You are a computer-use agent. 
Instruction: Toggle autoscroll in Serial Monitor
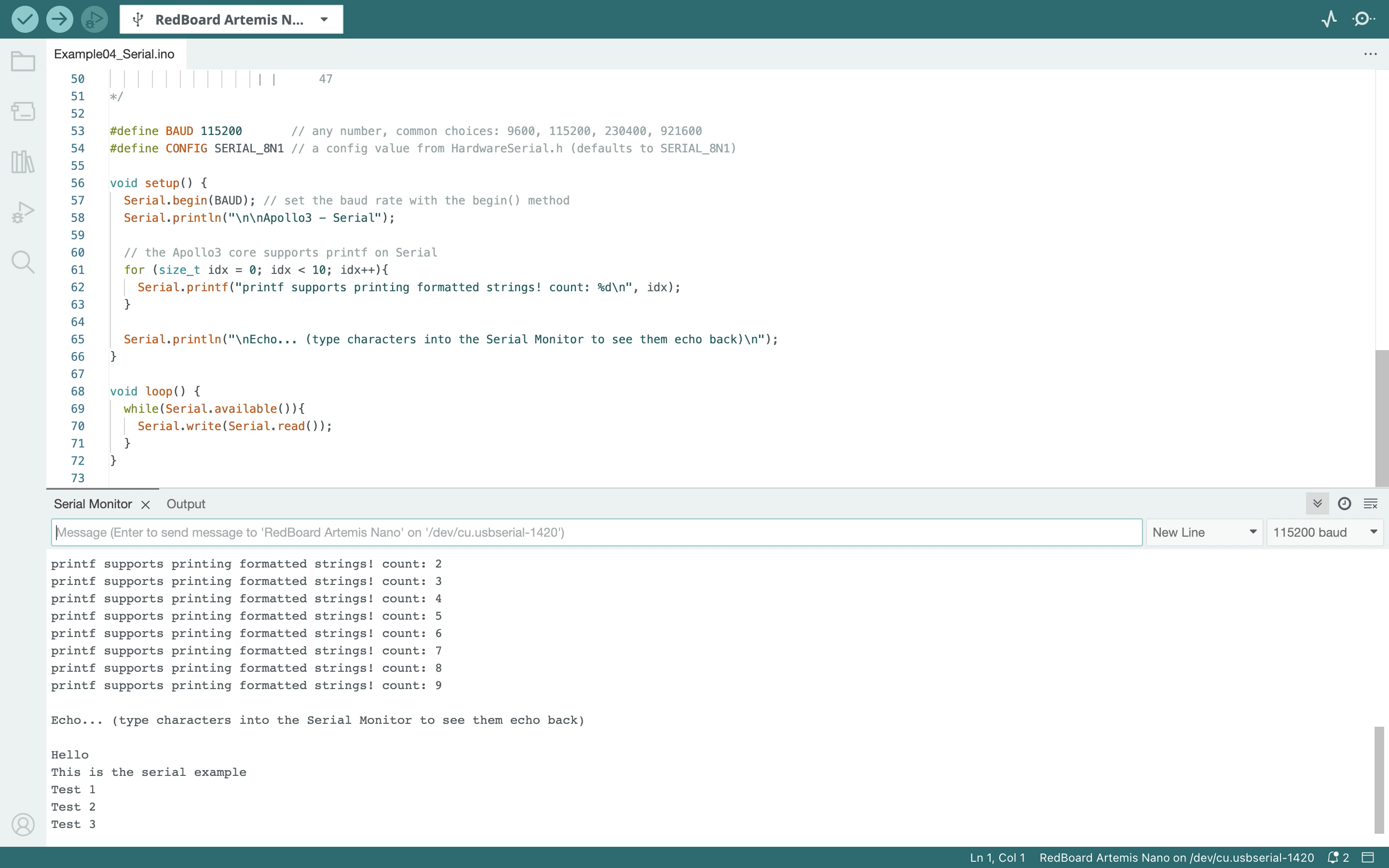point(1317,503)
